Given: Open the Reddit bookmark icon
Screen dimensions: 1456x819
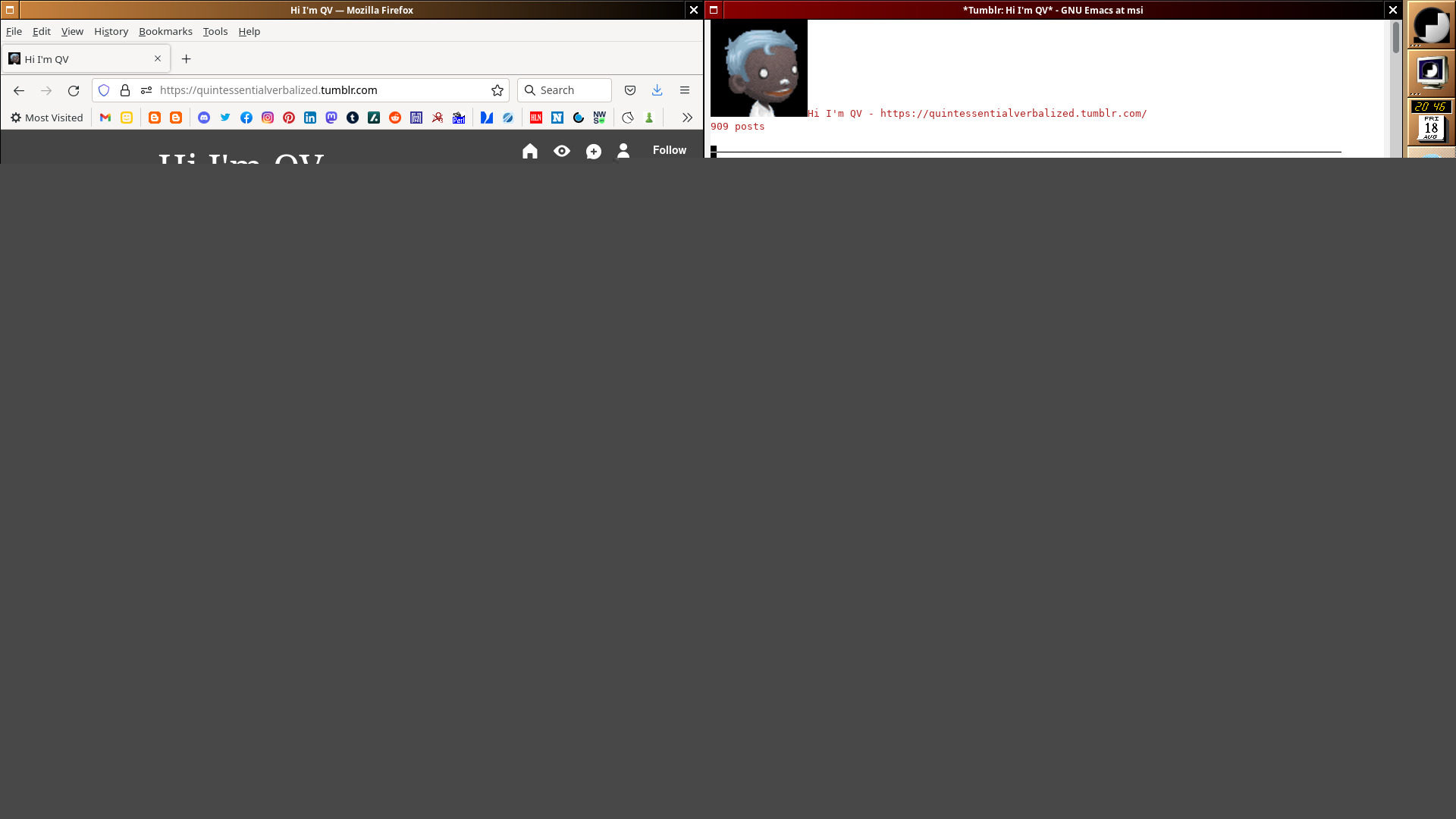Looking at the screenshot, I should pyautogui.click(x=395, y=118).
